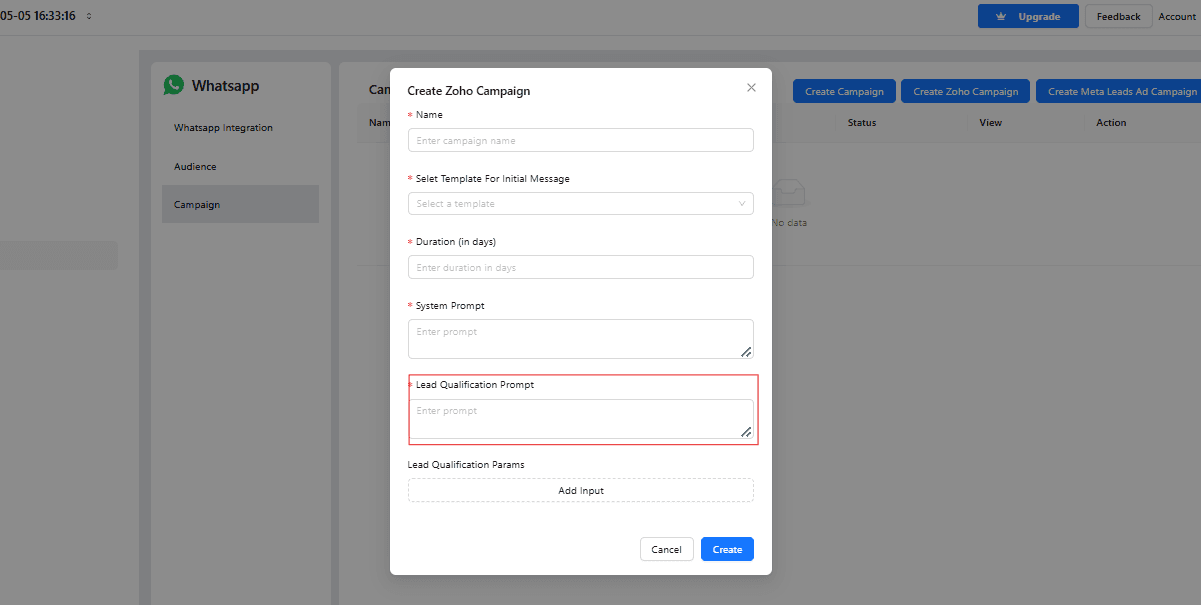Screen dimensions: 1201x605
Task: Open the Feedback button
Action: 1118,17
